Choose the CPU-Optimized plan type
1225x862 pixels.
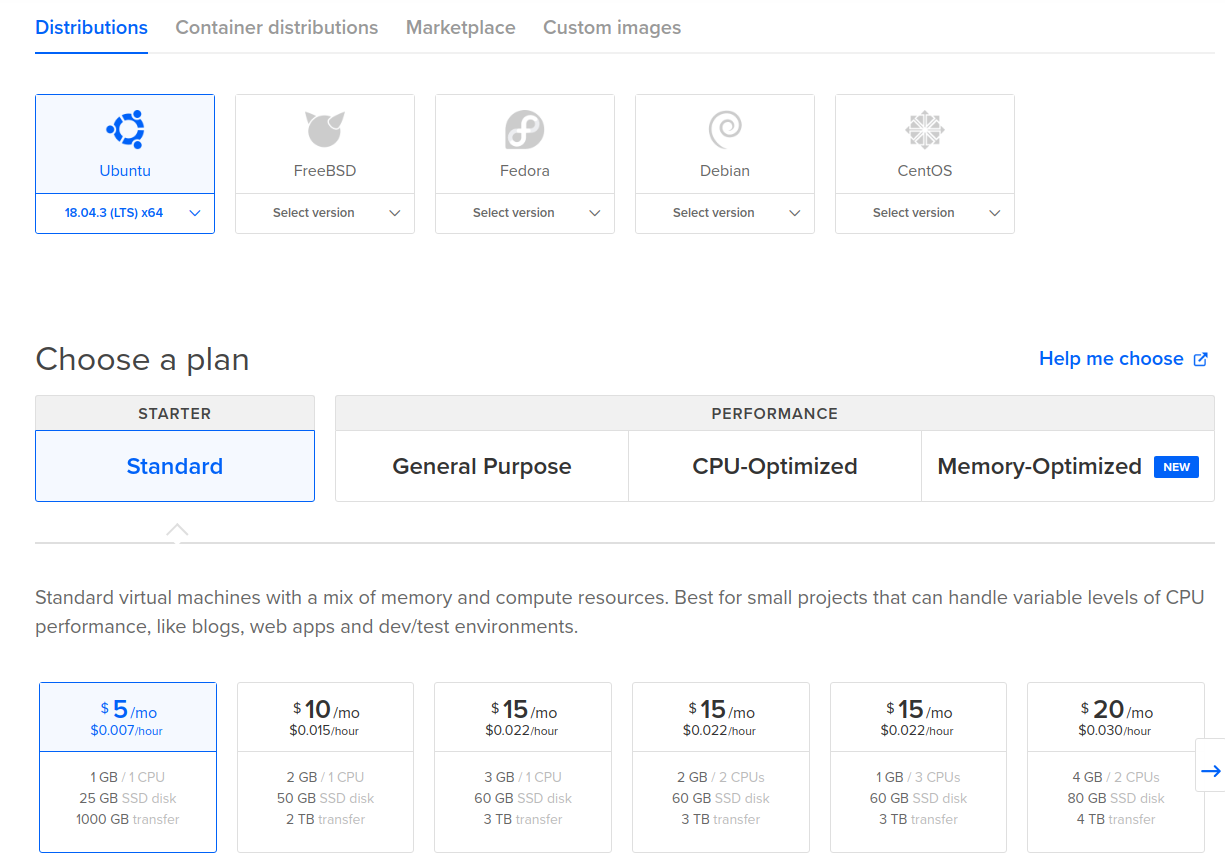point(775,467)
